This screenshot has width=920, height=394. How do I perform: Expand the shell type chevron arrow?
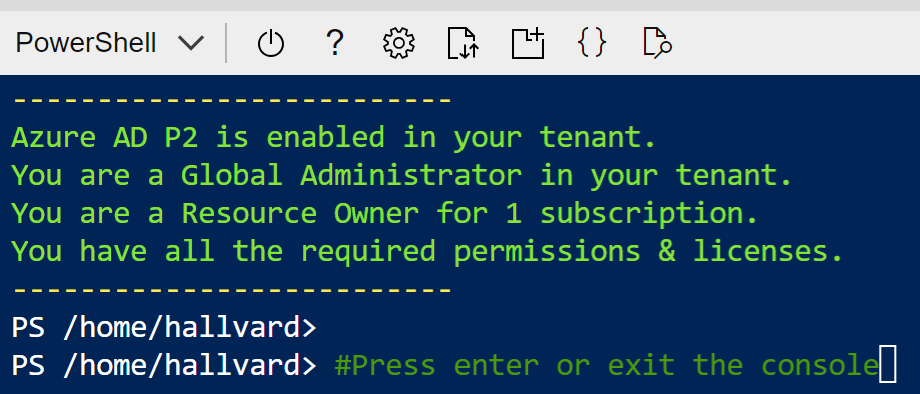tap(191, 44)
